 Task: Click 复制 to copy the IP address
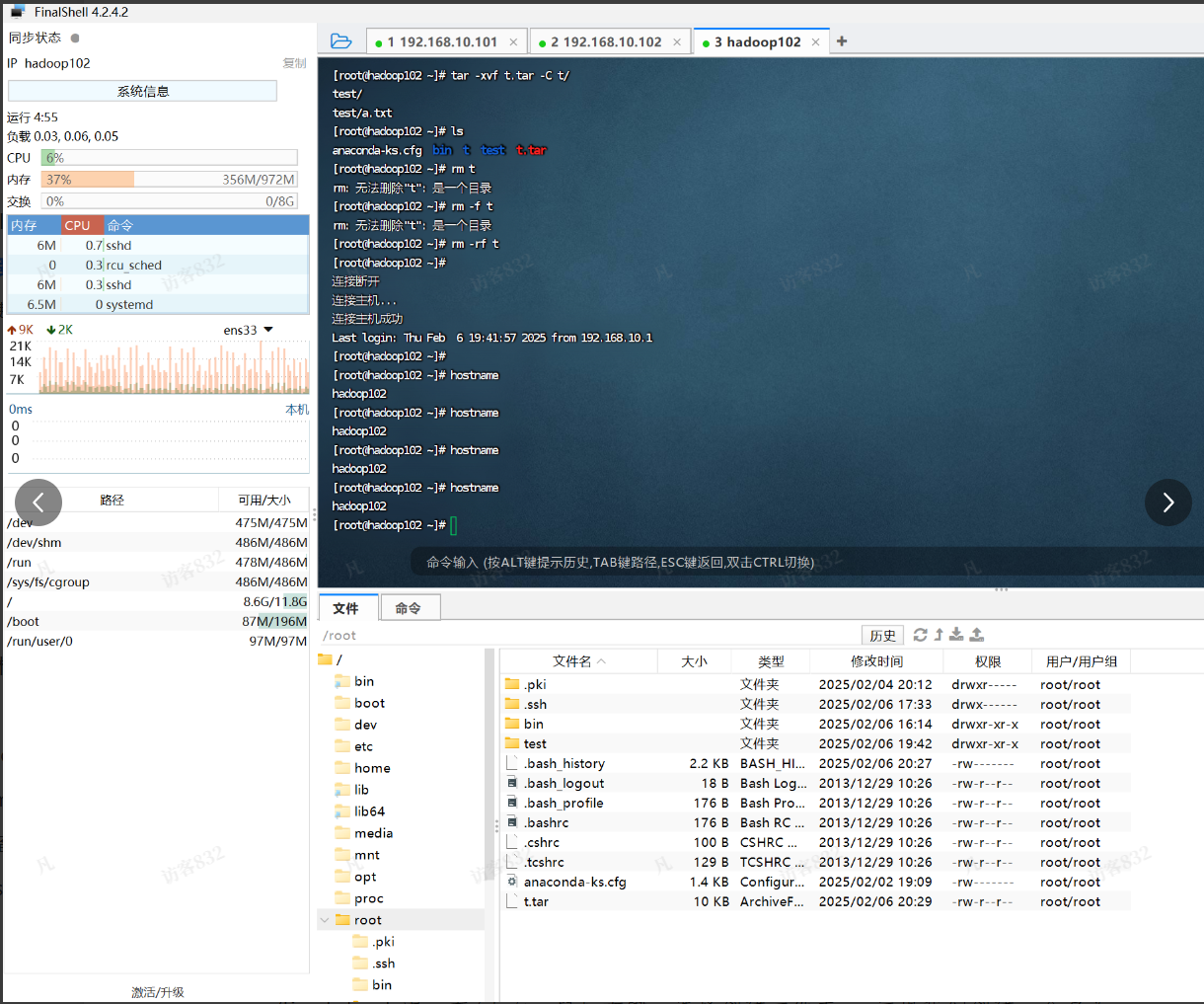294,62
